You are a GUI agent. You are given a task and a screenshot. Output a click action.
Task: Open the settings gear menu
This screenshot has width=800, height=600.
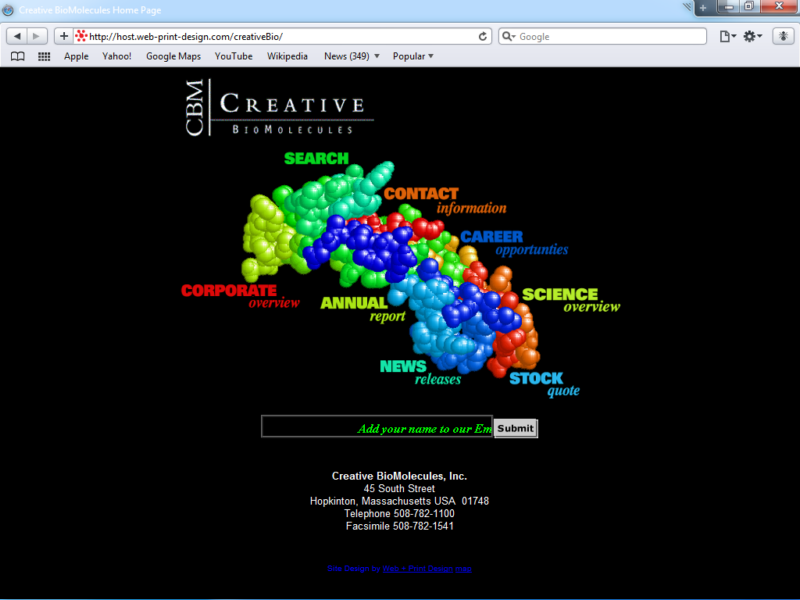[x=752, y=36]
